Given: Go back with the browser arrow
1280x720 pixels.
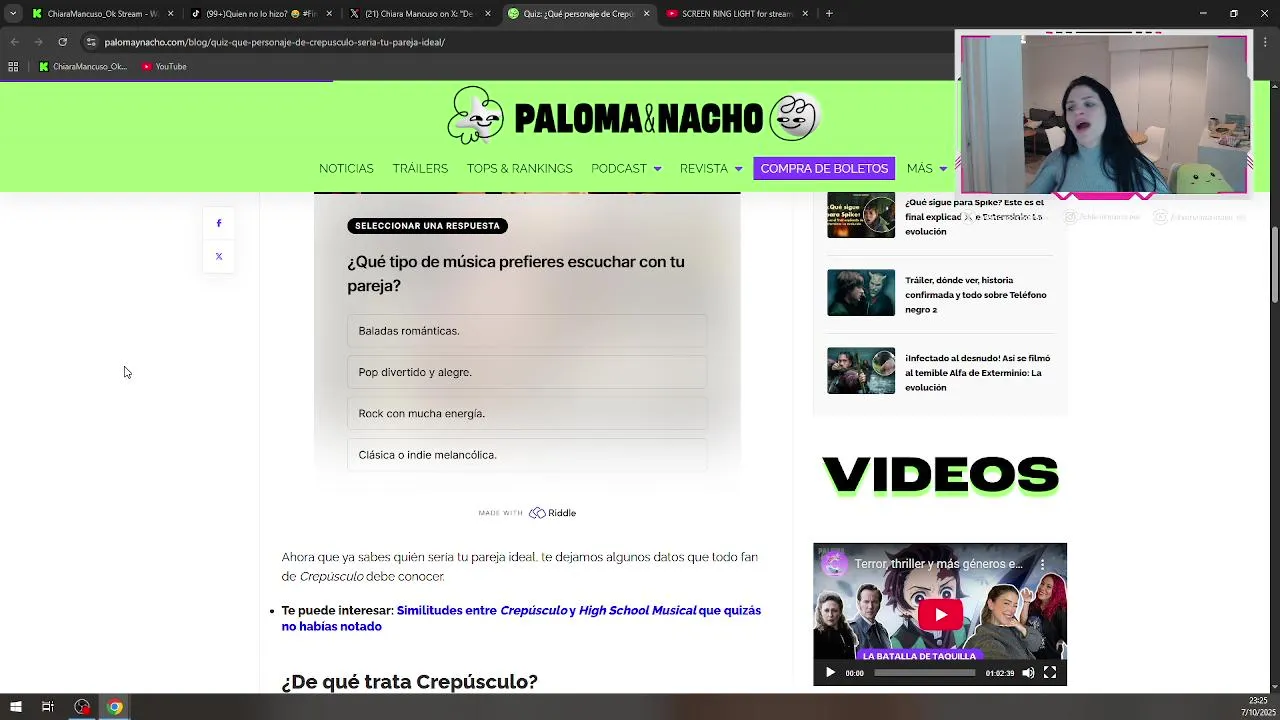Looking at the screenshot, I should pos(14,42).
